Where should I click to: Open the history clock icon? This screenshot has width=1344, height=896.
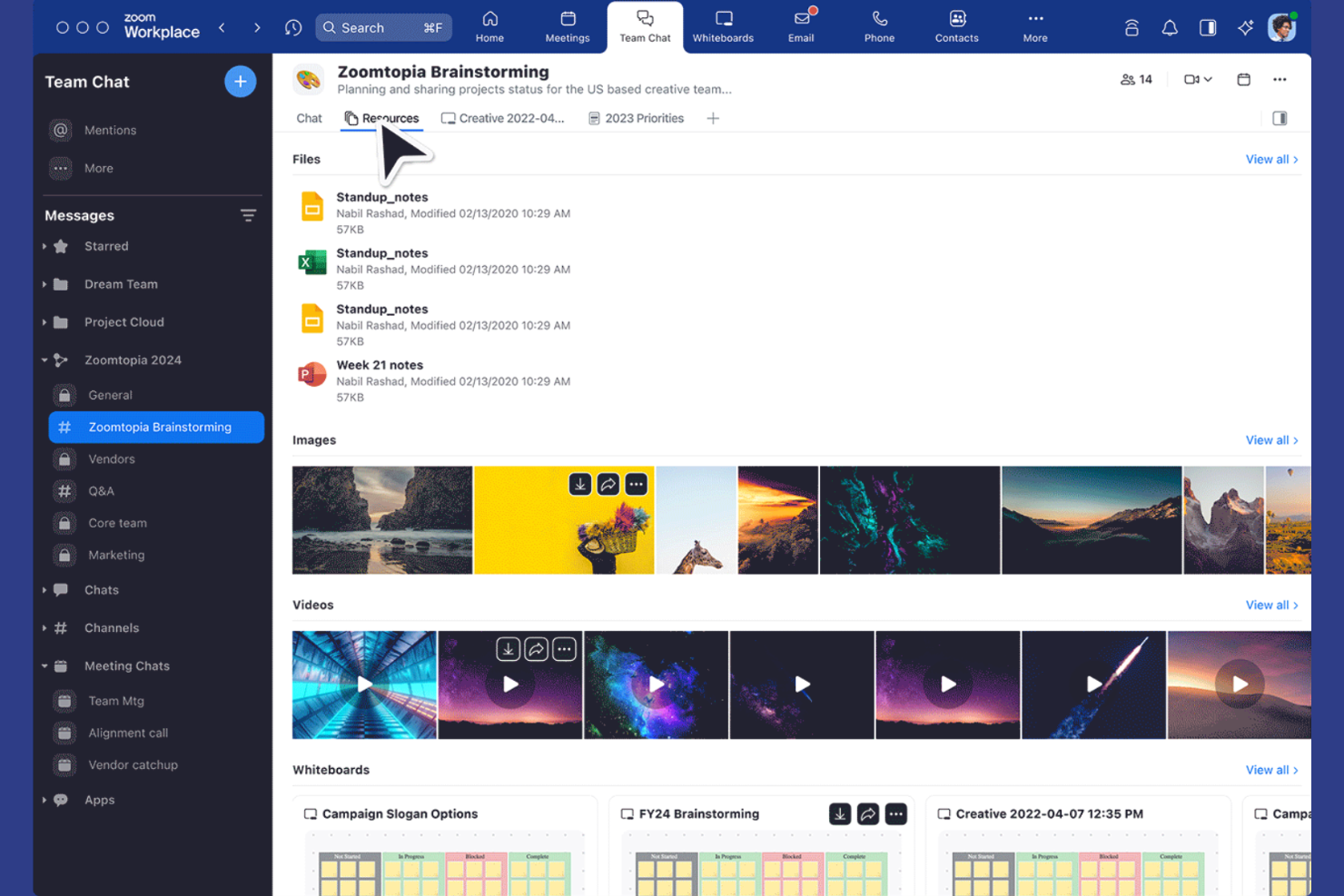[x=293, y=28]
